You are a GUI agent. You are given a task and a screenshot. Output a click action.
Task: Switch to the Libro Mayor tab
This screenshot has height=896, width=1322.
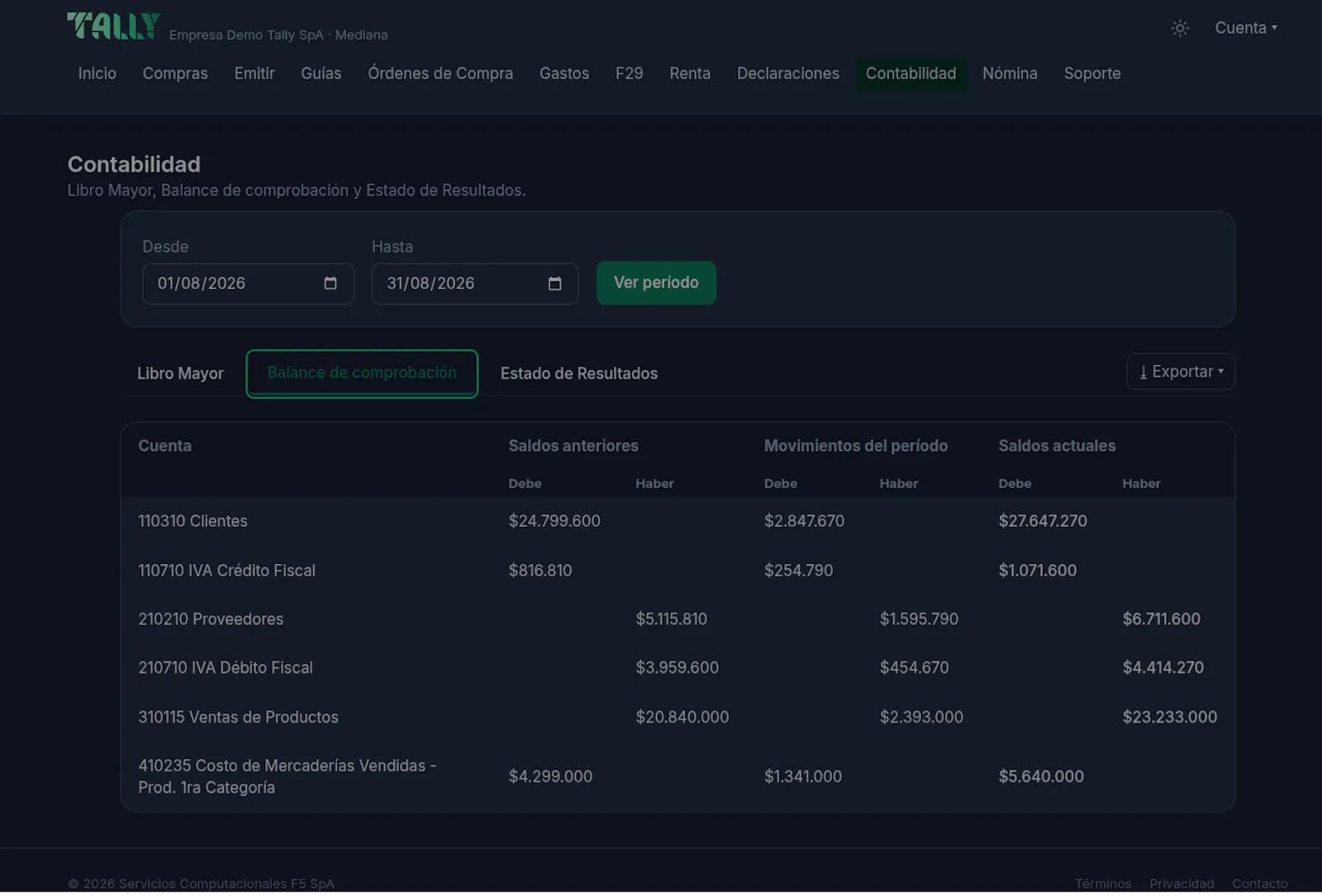click(x=180, y=373)
